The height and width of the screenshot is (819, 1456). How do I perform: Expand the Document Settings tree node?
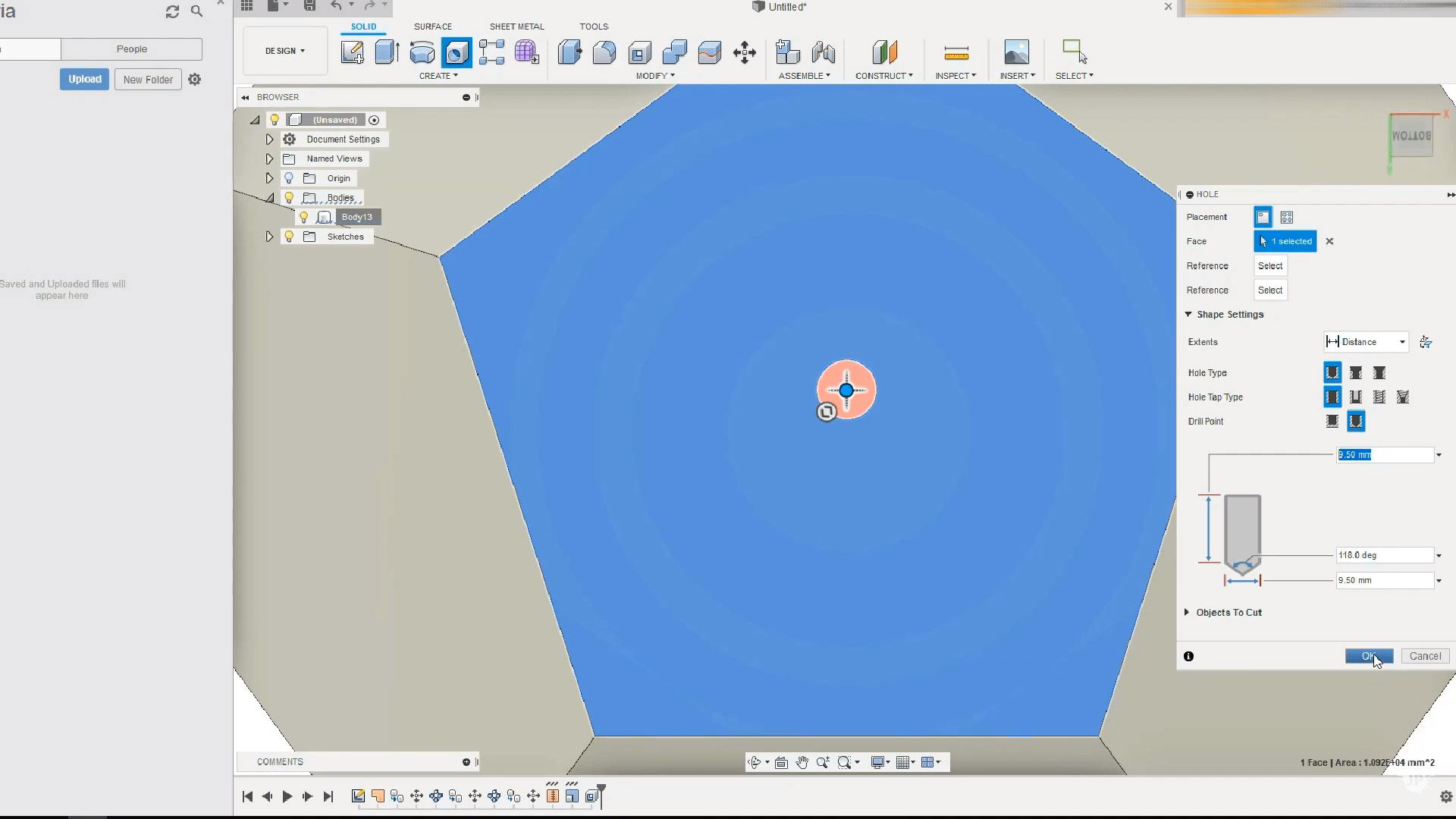pos(269,140)
